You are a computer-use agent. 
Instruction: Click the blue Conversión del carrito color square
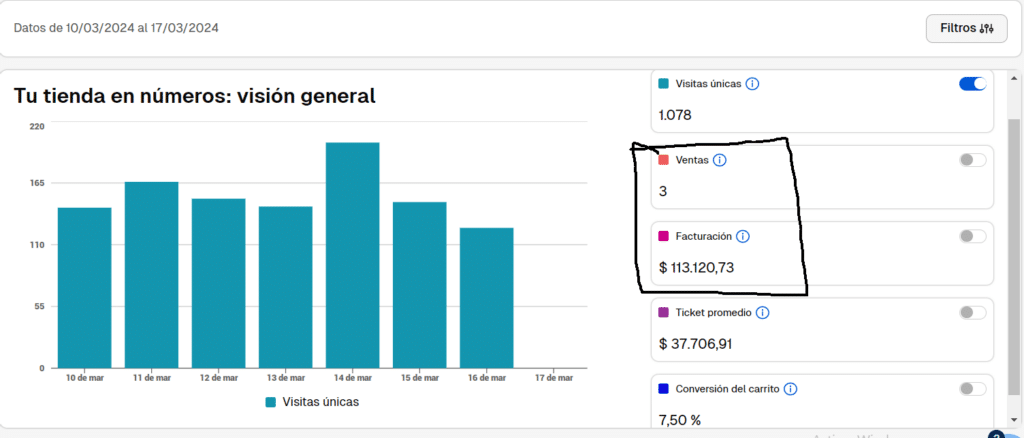click(x=664, y=389)
